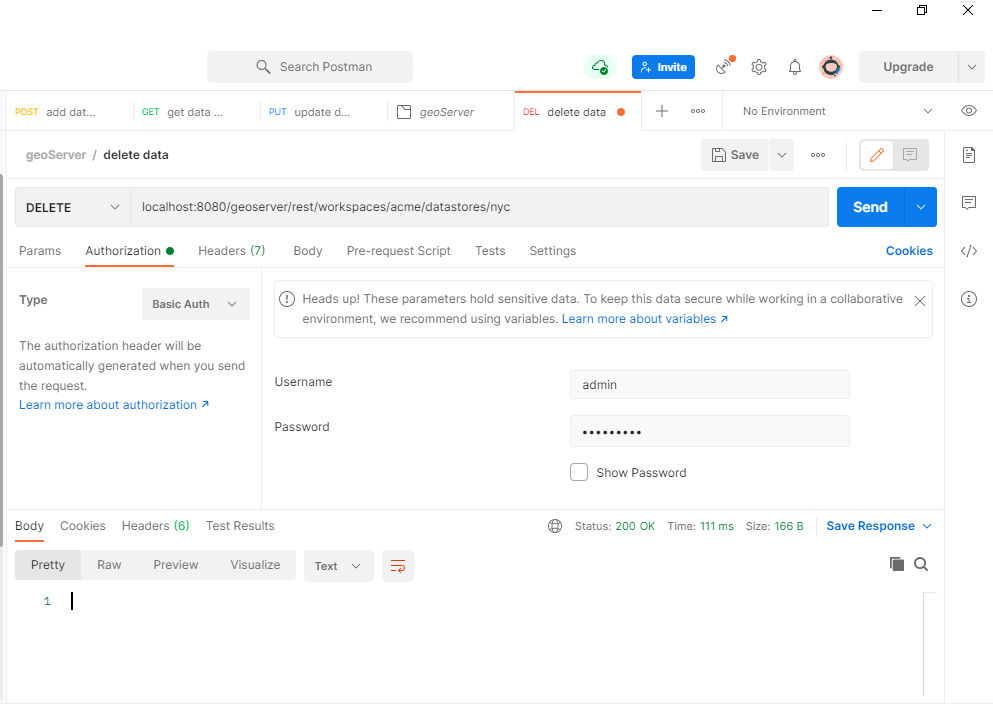Open Postman notifications
Viewport: 993px width, 704px height.
tap(794, 66)
